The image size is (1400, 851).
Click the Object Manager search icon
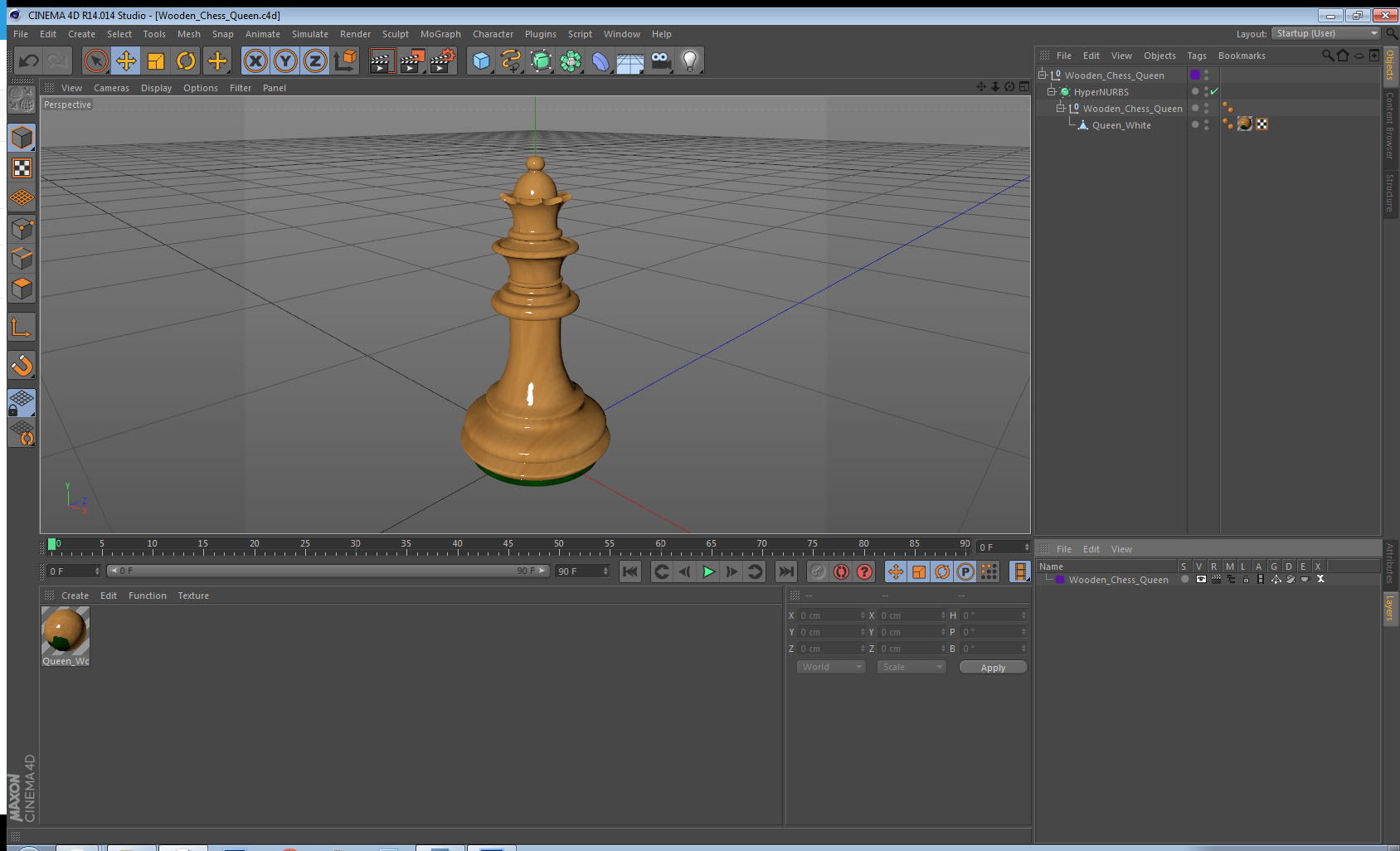tap(1327, 56)
